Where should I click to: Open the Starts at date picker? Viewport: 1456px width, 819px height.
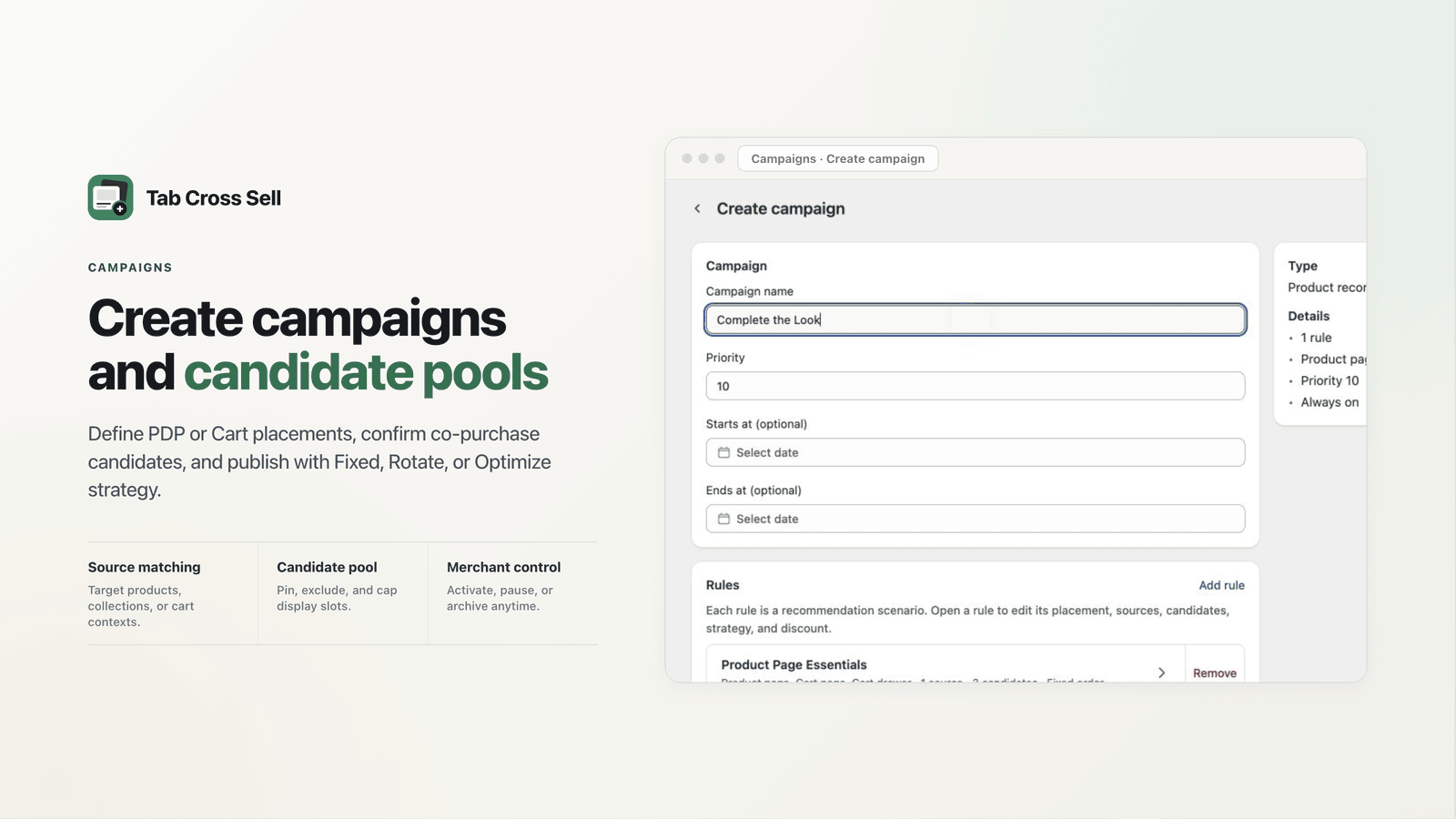pyautogui.click(x=976, y=452)
